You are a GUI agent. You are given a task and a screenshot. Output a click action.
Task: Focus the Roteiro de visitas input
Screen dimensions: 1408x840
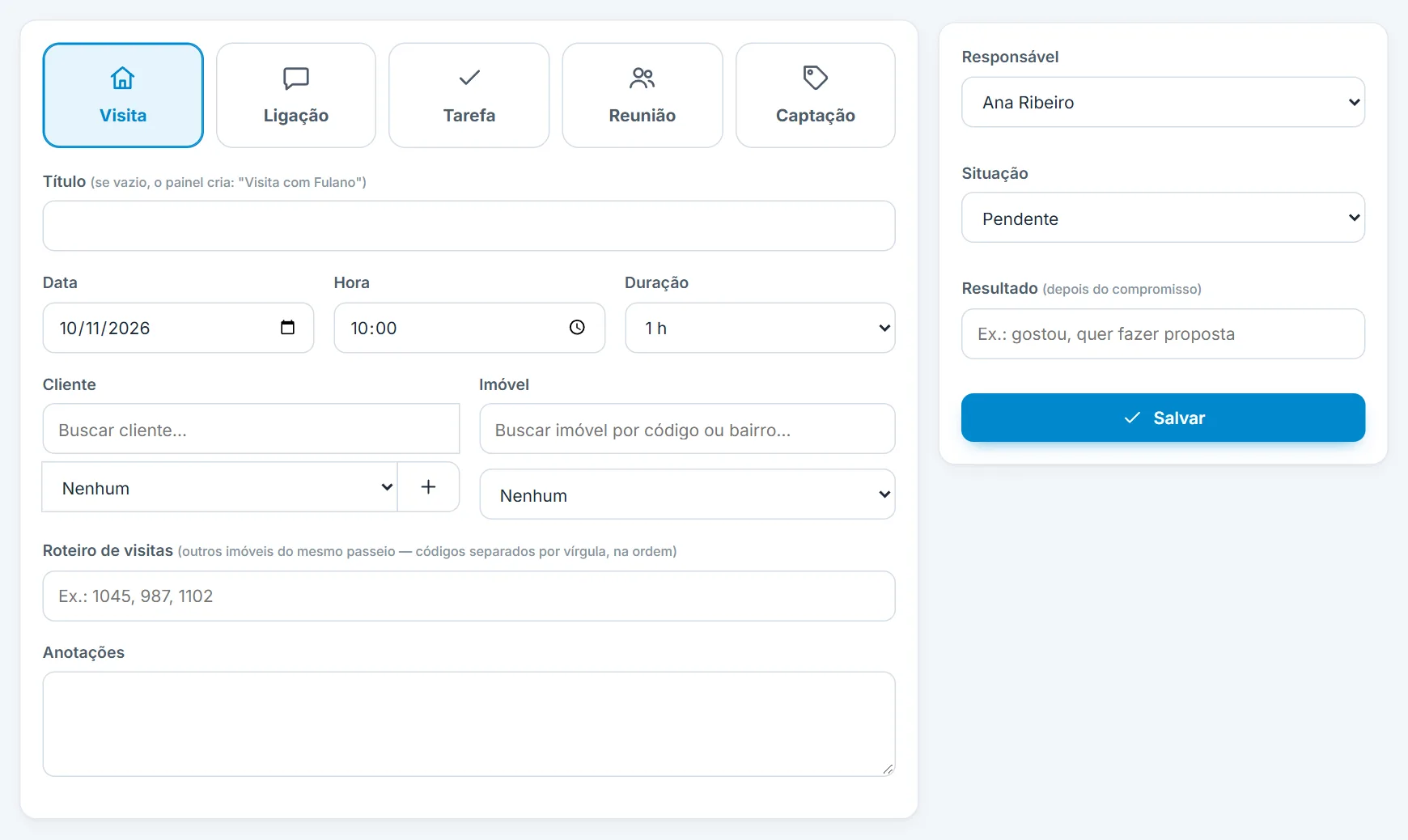pyautogui.click(x=469, y=596)
